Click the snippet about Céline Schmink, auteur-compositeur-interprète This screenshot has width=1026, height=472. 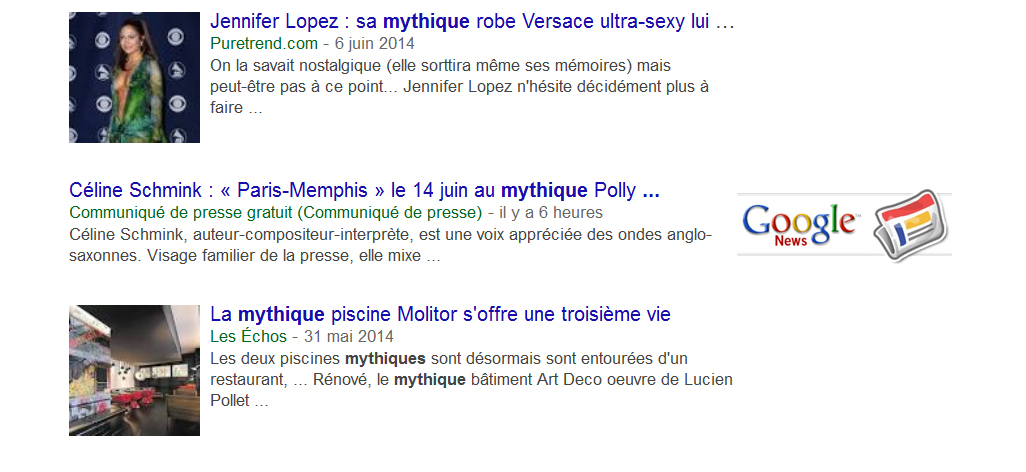coord(390,245)
